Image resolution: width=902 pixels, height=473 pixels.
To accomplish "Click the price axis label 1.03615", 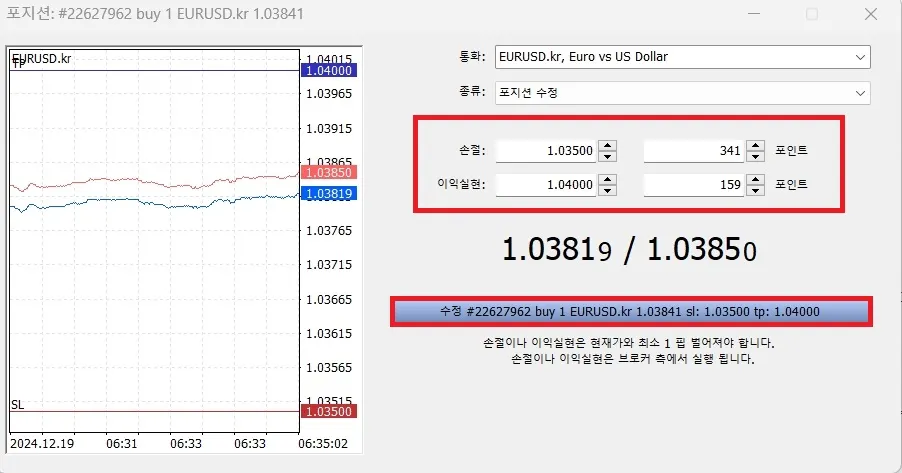I will pyautogui.click(x=329, y=334).
